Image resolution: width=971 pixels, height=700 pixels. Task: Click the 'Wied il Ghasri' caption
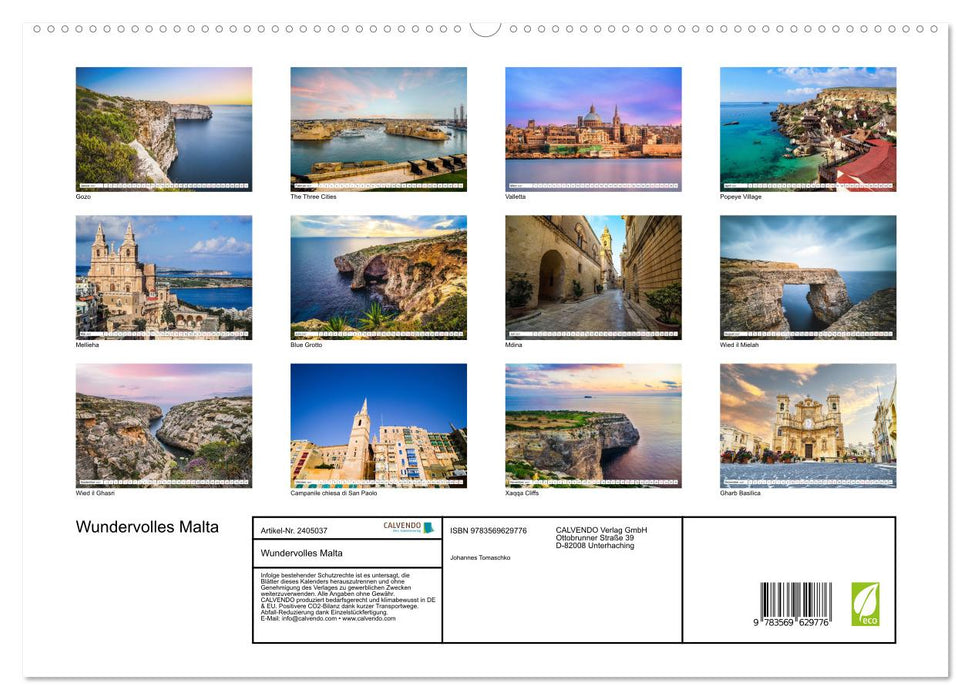[x=95, y=493]
